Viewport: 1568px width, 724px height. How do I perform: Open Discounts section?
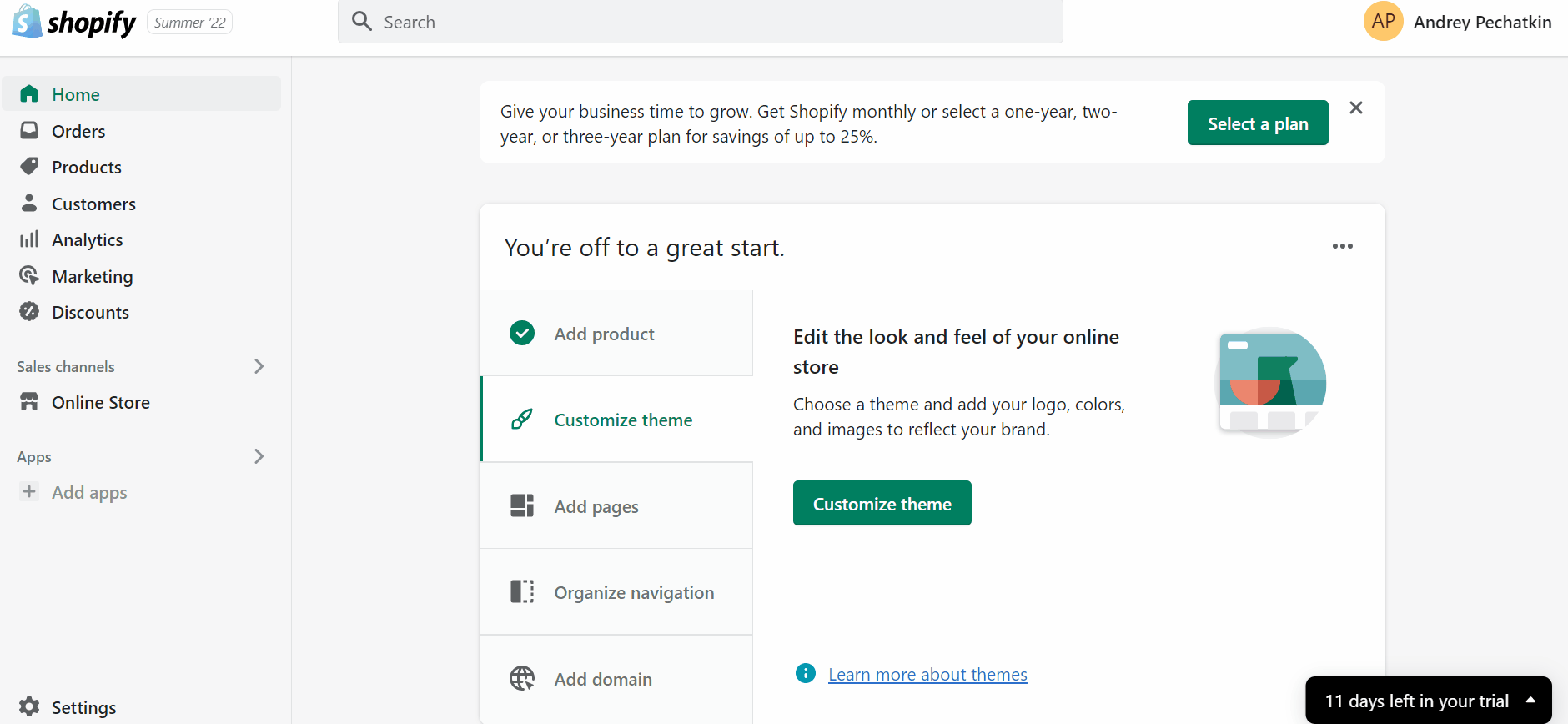90,312
